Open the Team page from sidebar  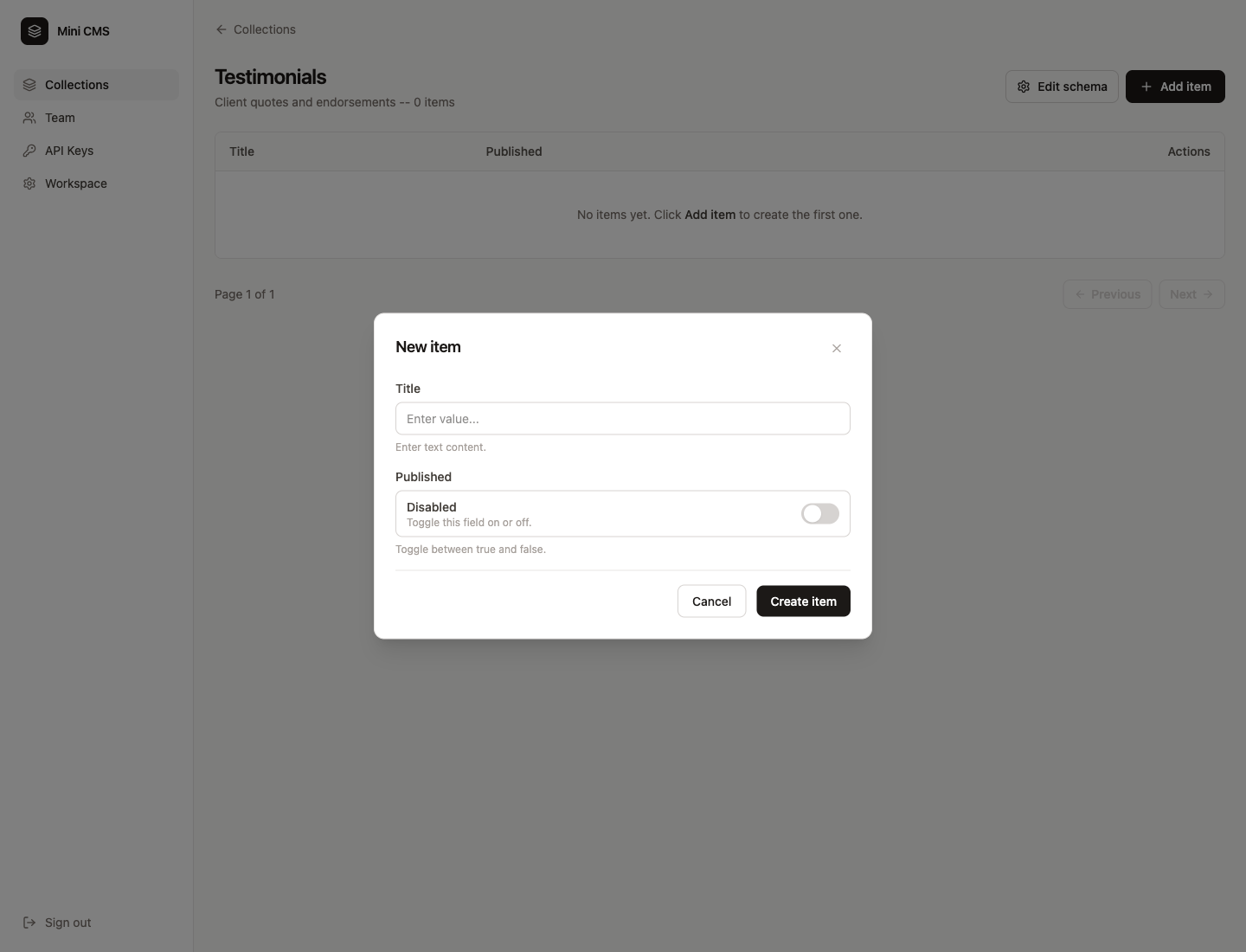tap(61, 118)
